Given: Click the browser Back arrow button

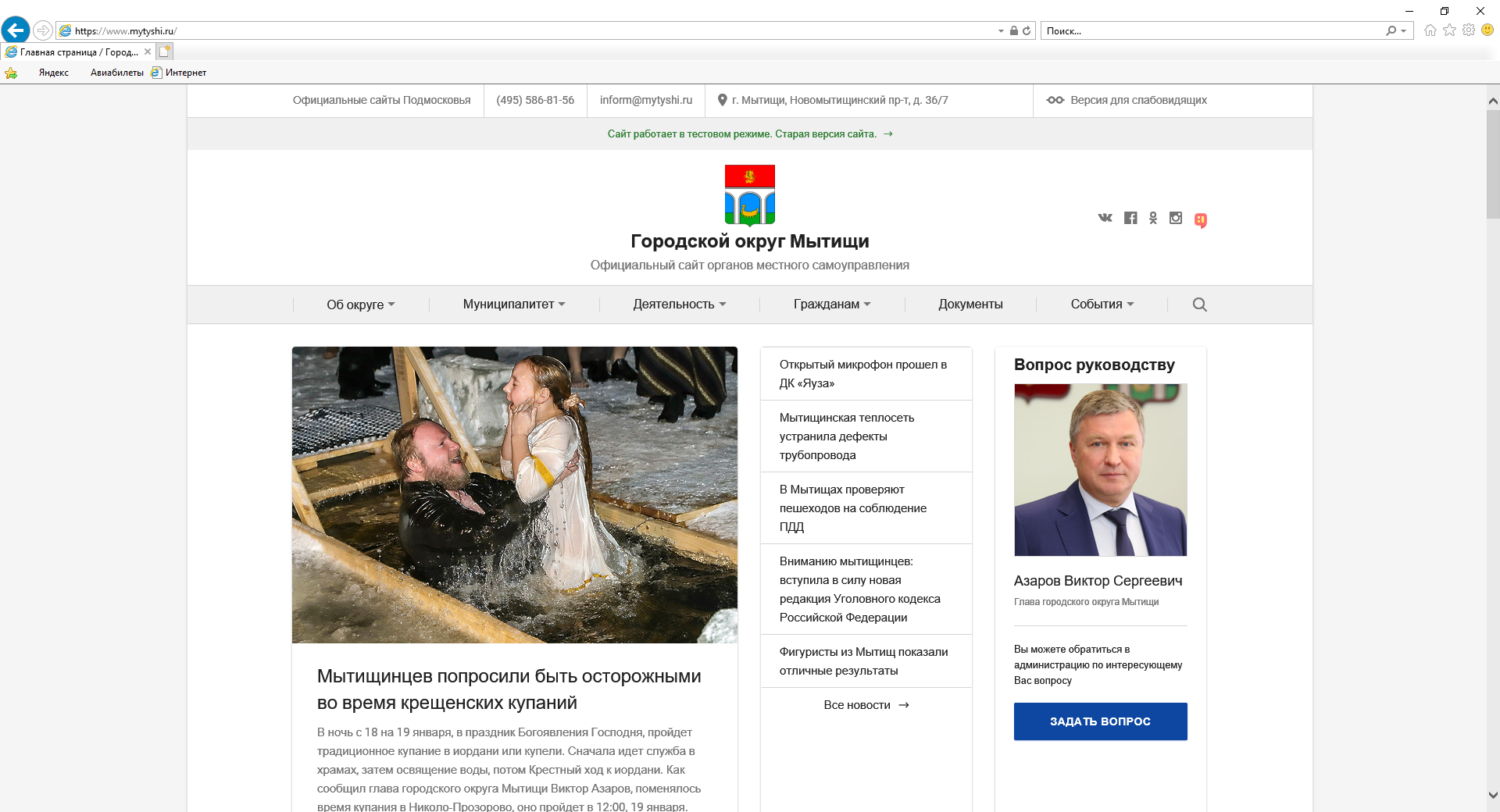Looking at the screenshot, I should (16, 30).
